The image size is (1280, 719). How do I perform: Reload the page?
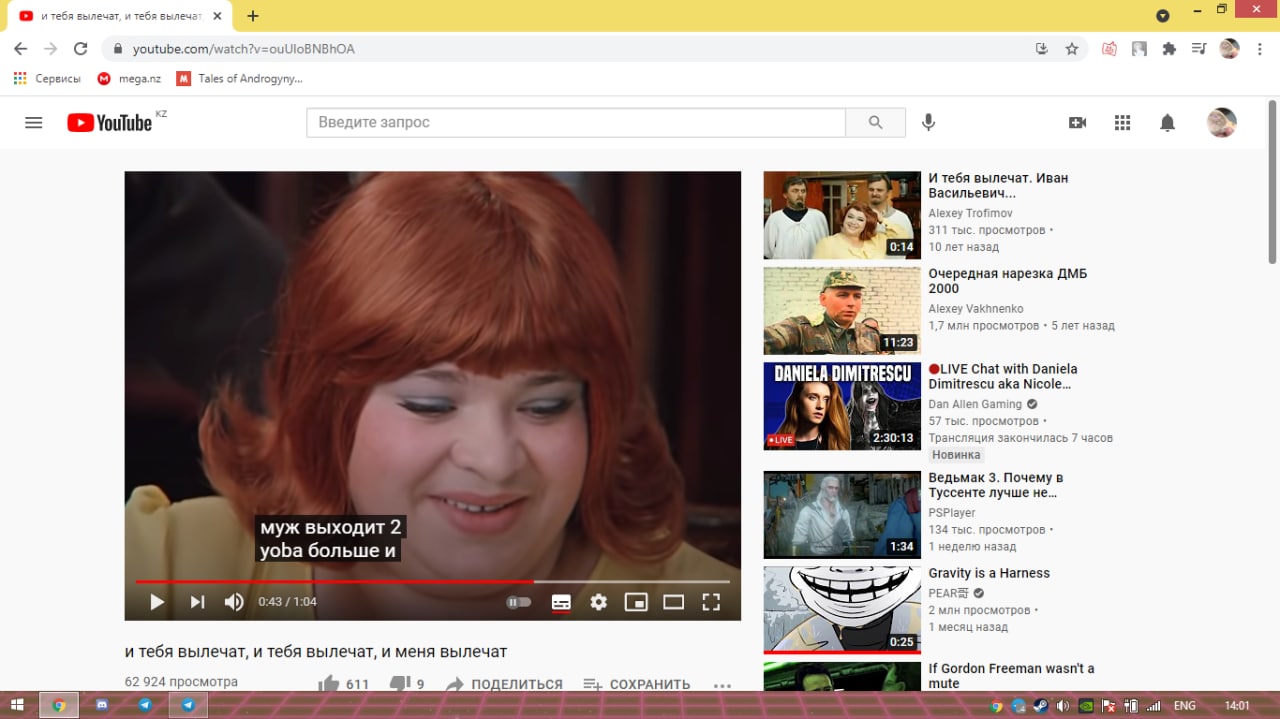(81, 48)
